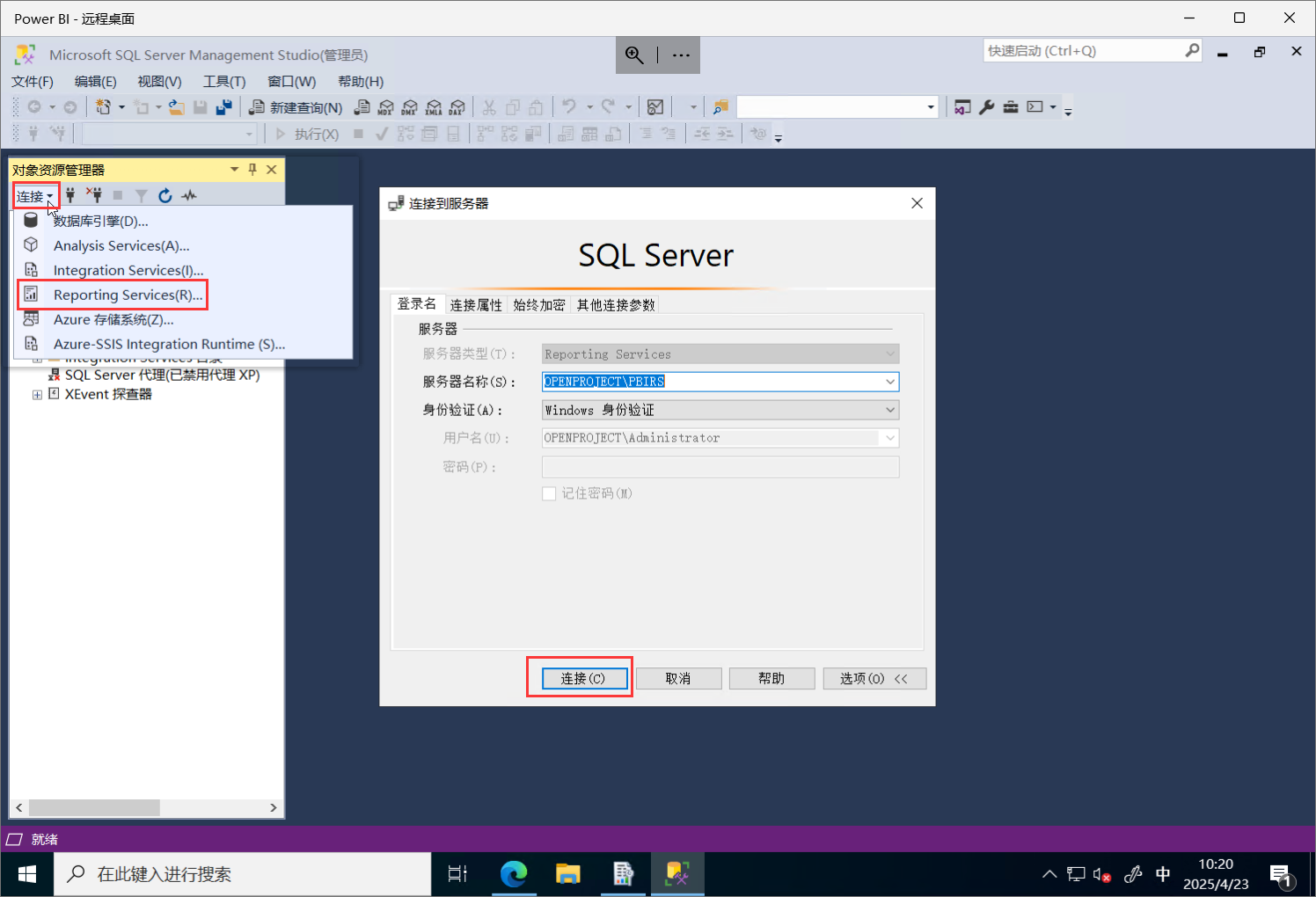1316x897 pixels.
Task: Select SQL Server 代理 tree item
Action: [163, 375]
